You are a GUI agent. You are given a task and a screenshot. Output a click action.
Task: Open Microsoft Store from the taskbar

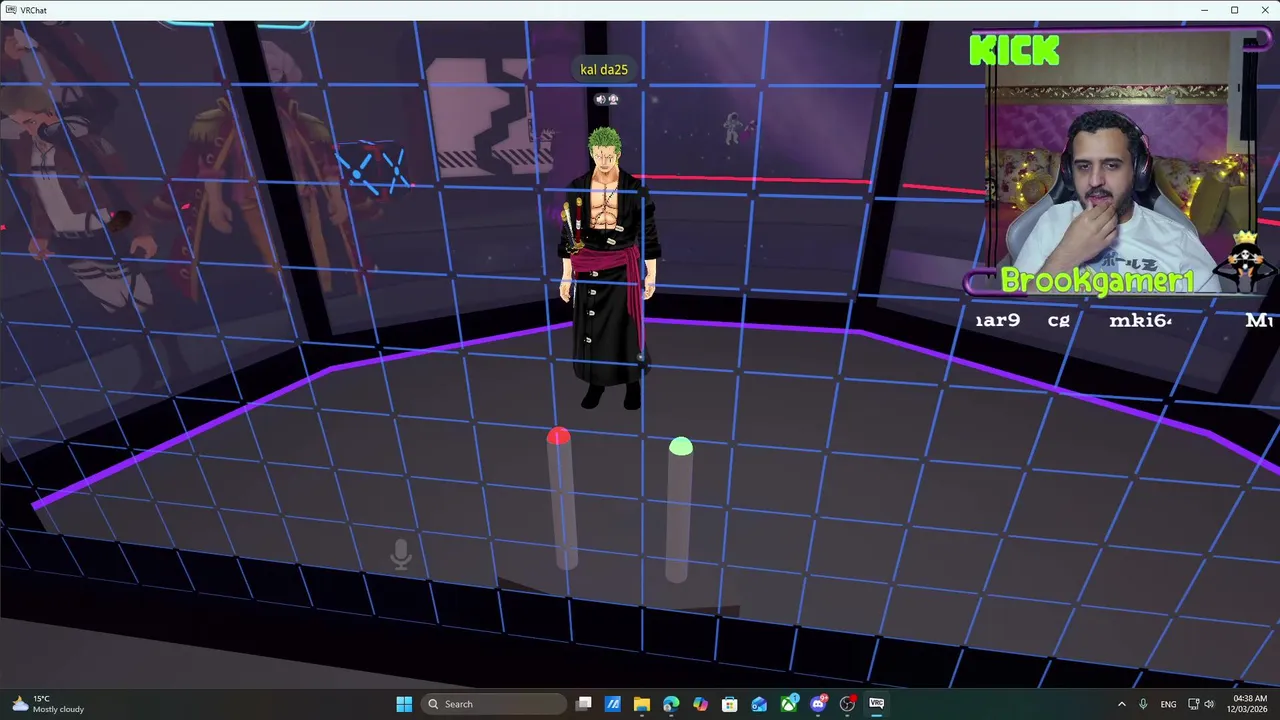(x=730, y=704)
